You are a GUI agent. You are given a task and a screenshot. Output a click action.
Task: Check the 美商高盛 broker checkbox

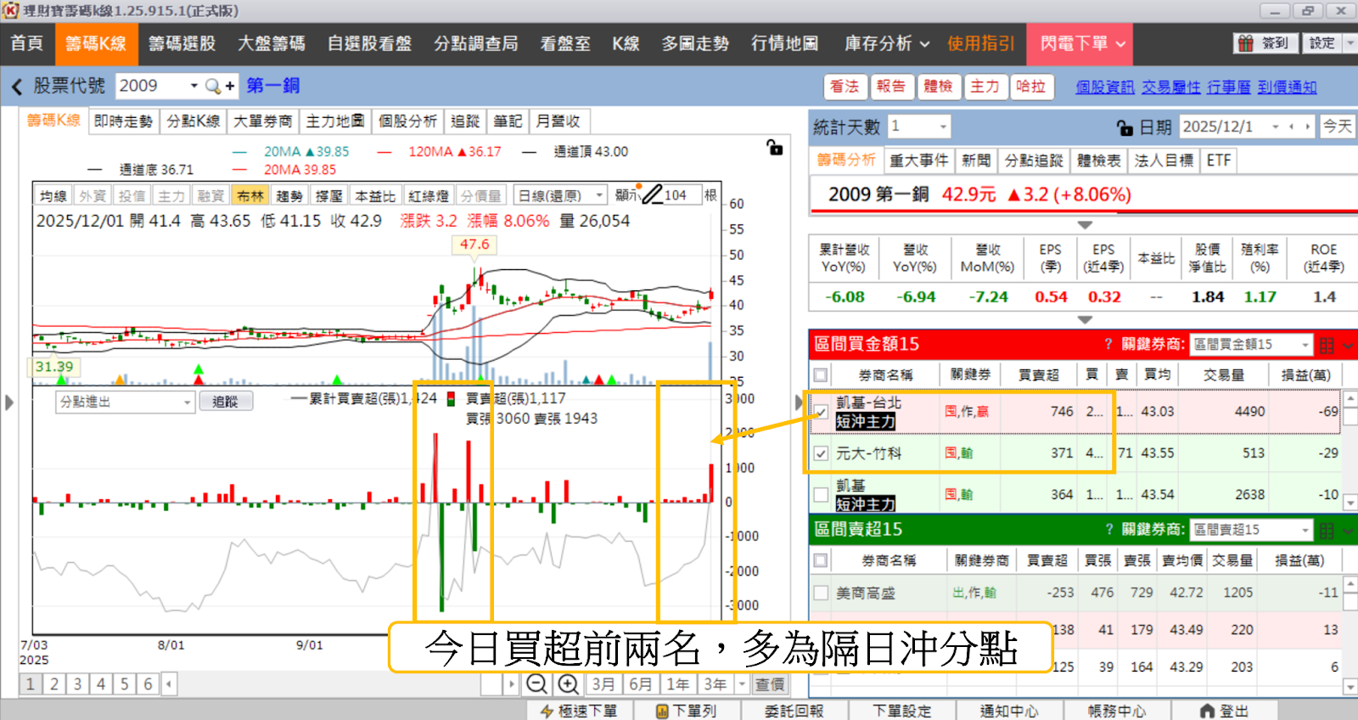tap(821, 593)
